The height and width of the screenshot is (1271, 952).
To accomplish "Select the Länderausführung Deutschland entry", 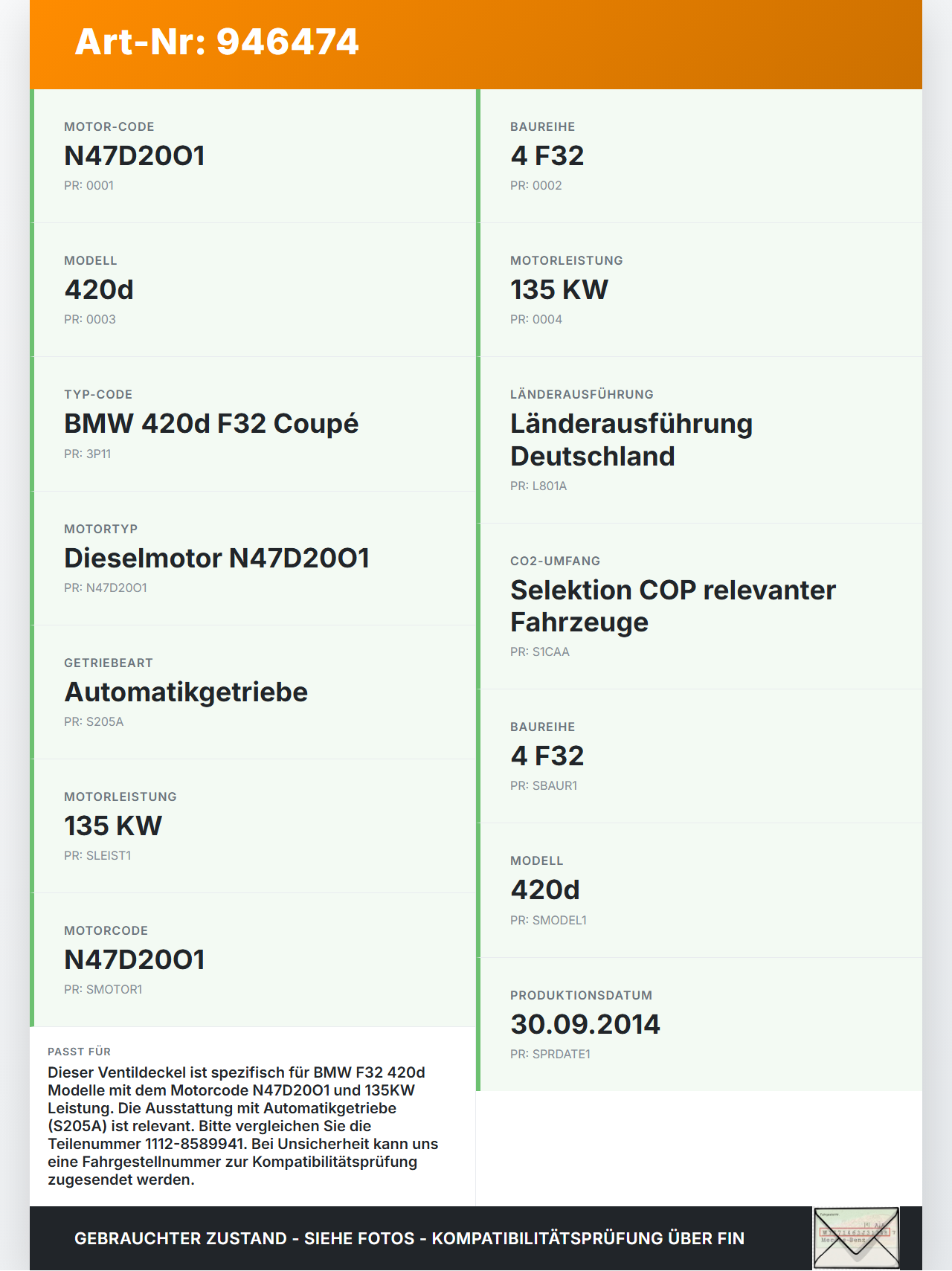I will [x=699, y=440].
